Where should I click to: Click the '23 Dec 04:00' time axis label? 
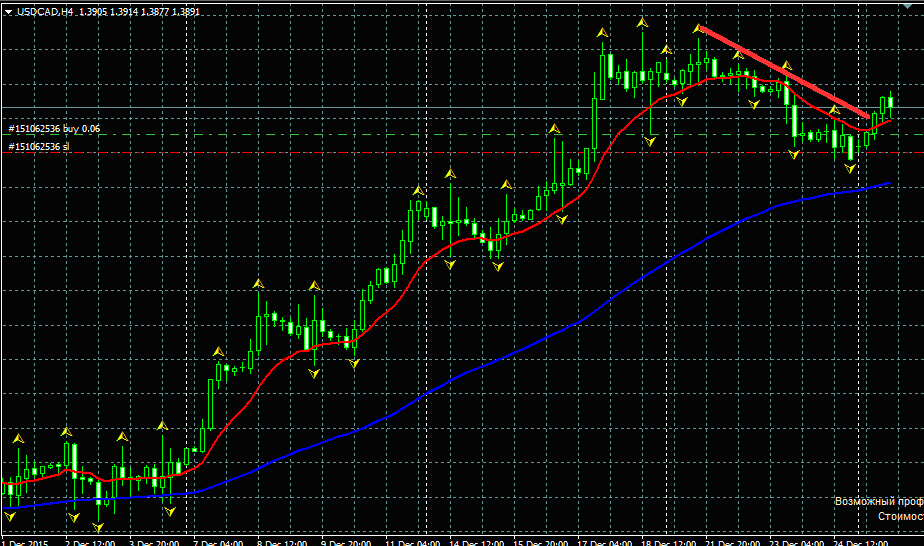(797, 542)
